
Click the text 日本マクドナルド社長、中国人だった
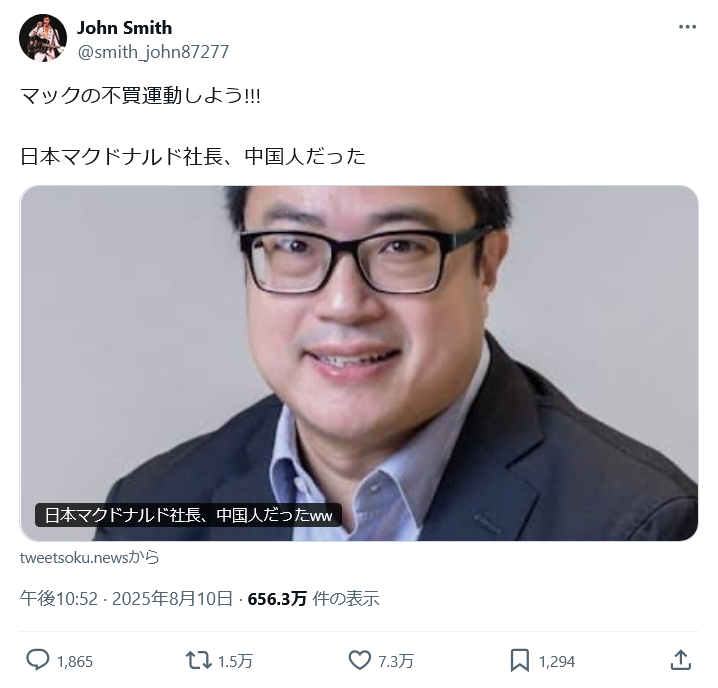click(193, 156)
